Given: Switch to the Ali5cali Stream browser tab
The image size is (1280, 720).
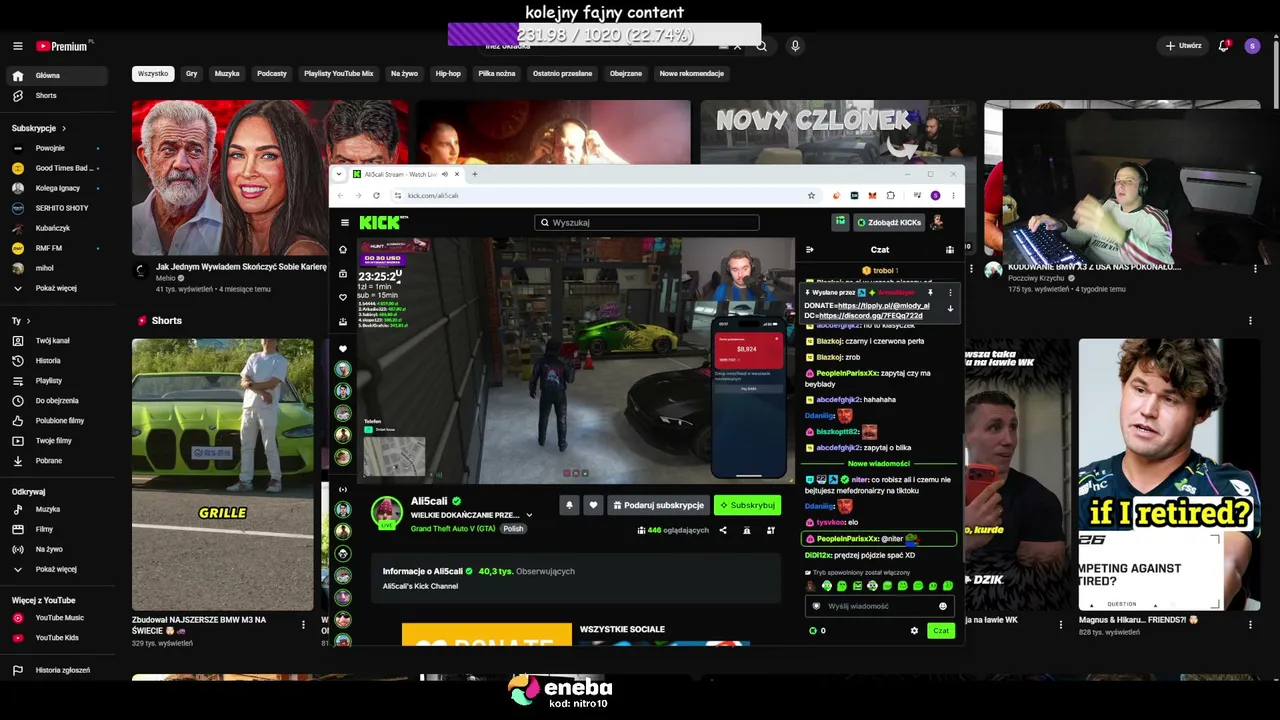Looking at the screenshot, I should 401,174.
